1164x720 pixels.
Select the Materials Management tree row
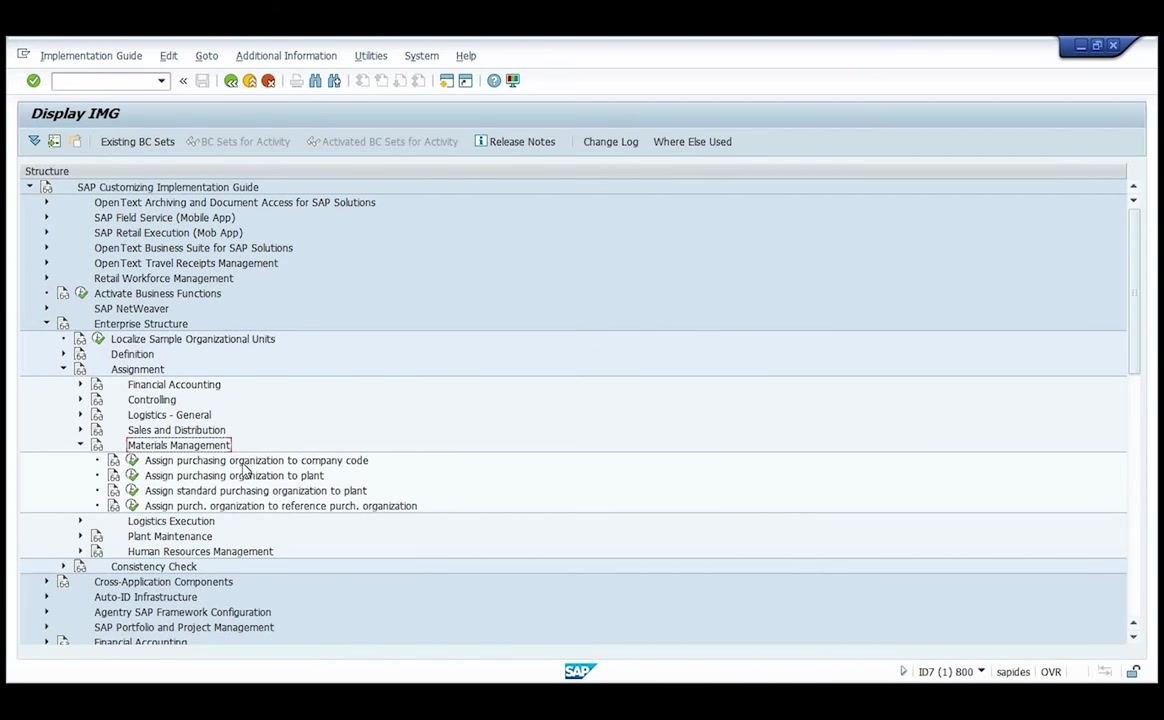179,445
